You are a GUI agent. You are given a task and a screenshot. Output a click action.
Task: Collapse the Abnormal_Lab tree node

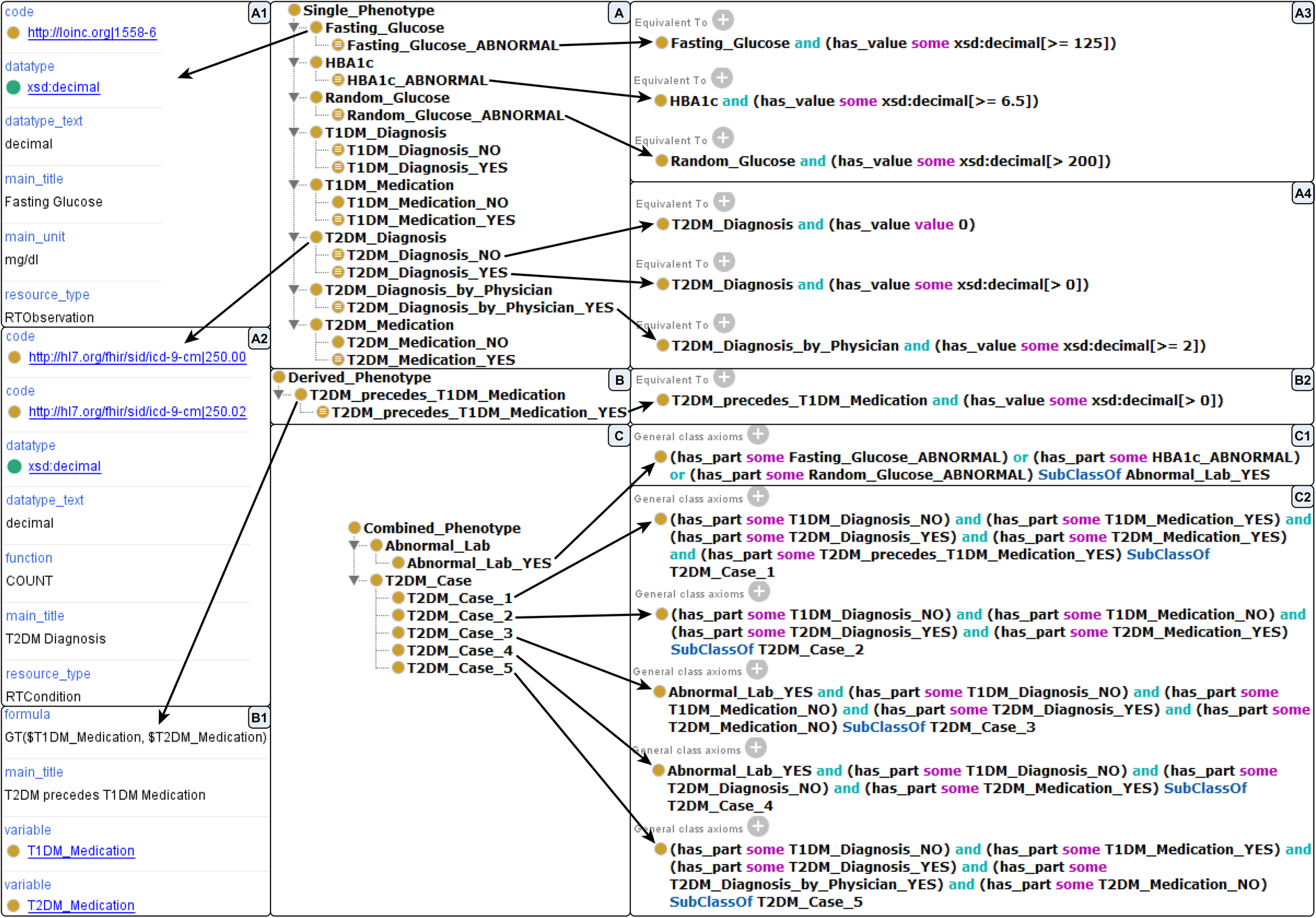click(x=354, y=546)
